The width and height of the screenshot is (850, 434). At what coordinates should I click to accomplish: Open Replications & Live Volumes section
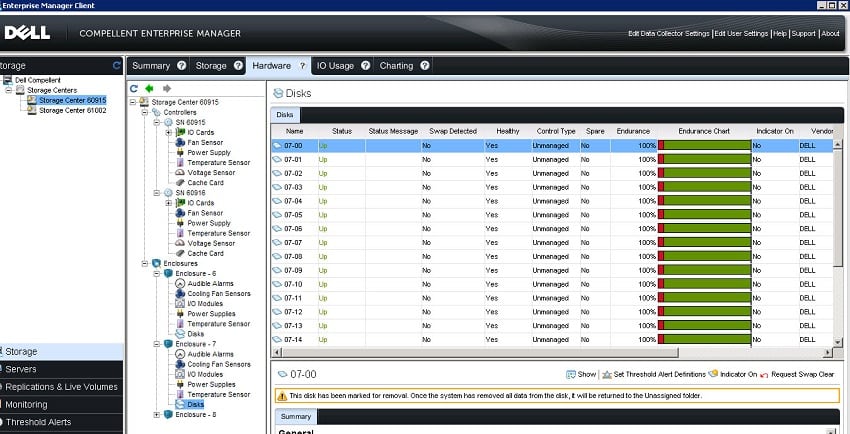click(x=62, y=387)
